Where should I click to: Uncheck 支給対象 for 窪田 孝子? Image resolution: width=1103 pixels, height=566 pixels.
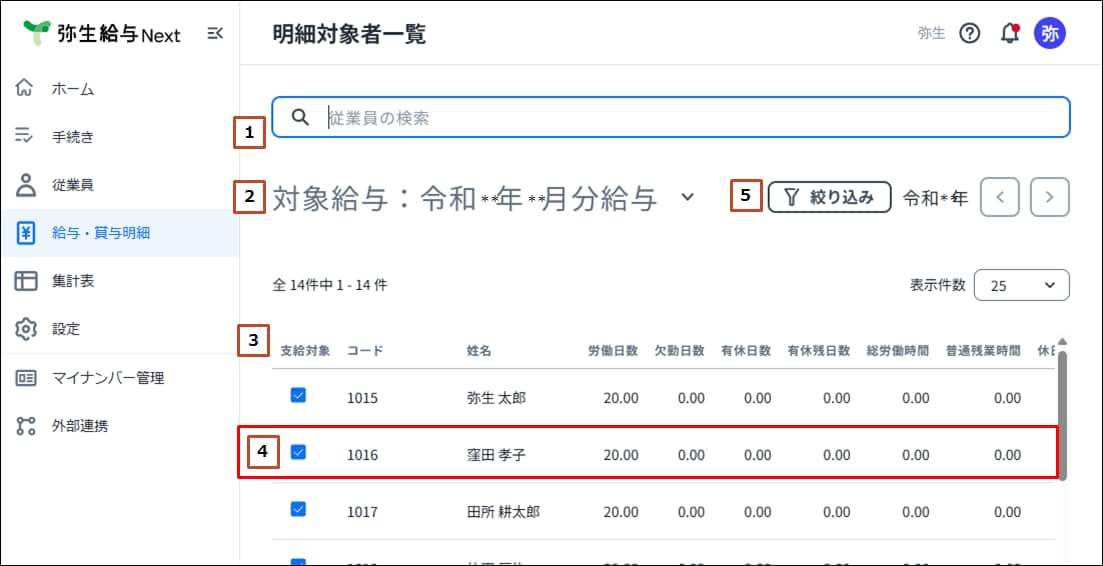[x=298, y=452]
